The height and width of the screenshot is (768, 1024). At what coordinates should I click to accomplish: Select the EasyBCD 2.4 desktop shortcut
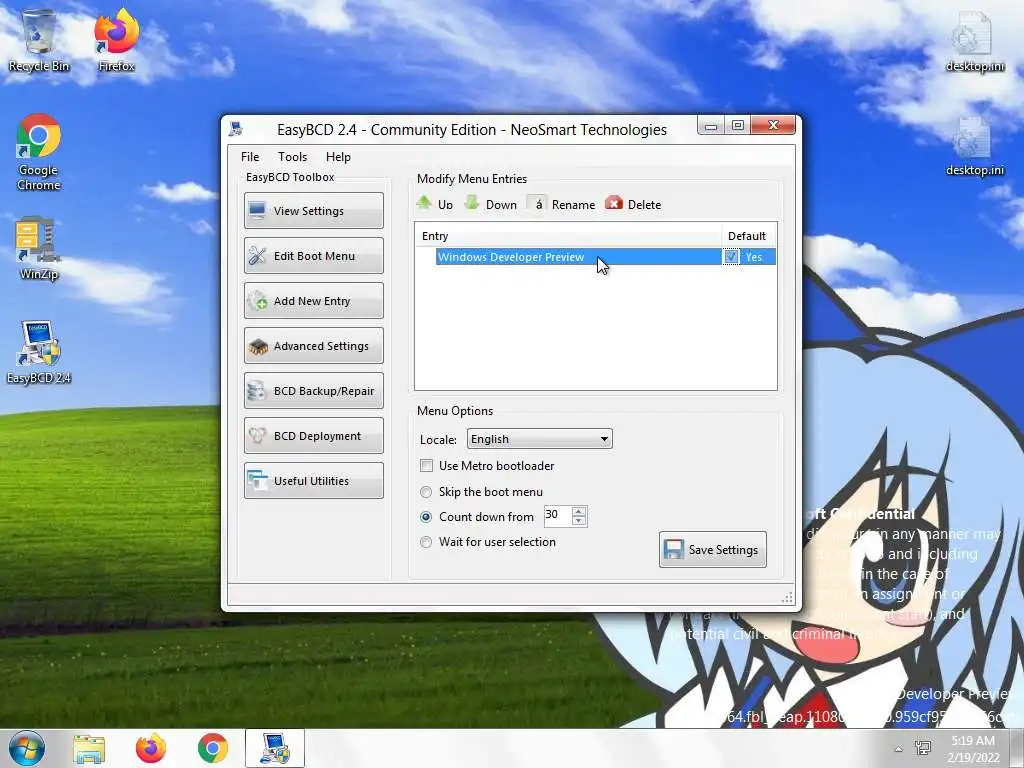(x=39, y=352)
